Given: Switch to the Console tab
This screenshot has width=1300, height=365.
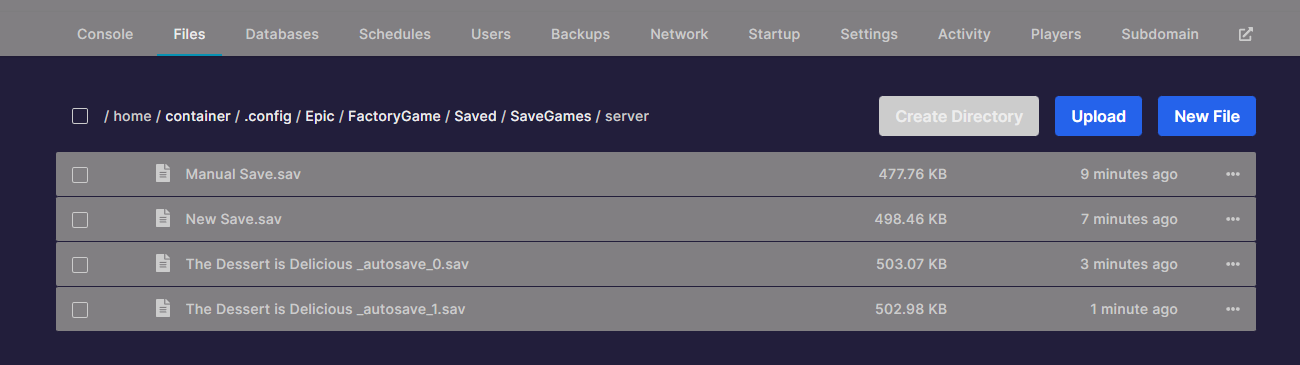Looking at the screenshot, I should tap(105, 34).
